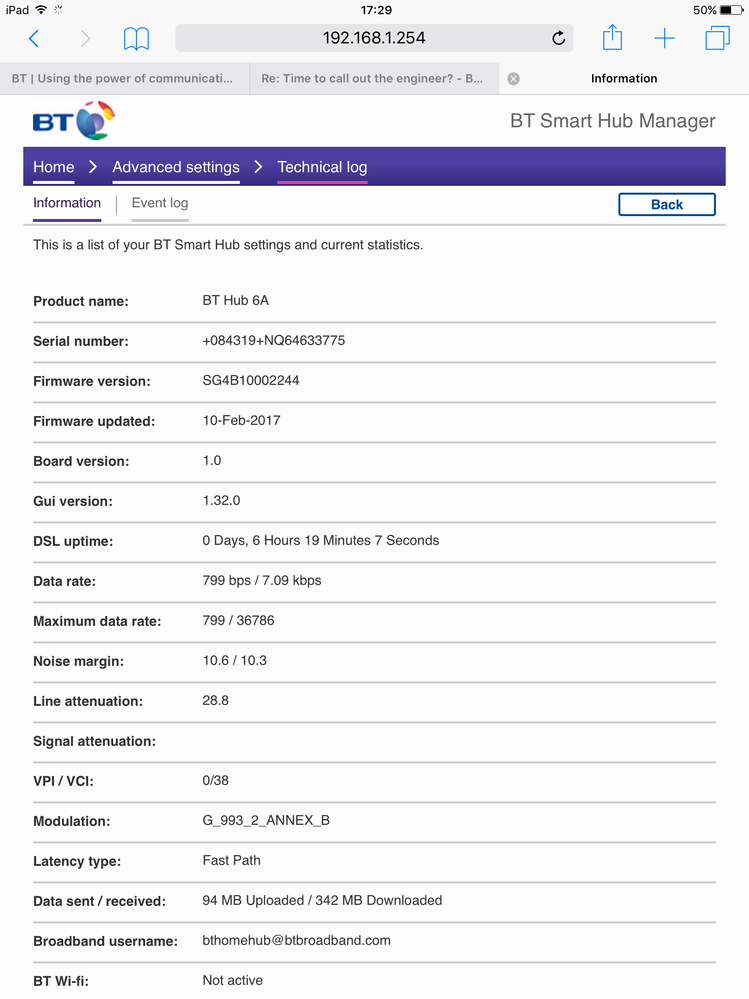
Task: Tap the Safari back arrow
Action: [34, 38]
